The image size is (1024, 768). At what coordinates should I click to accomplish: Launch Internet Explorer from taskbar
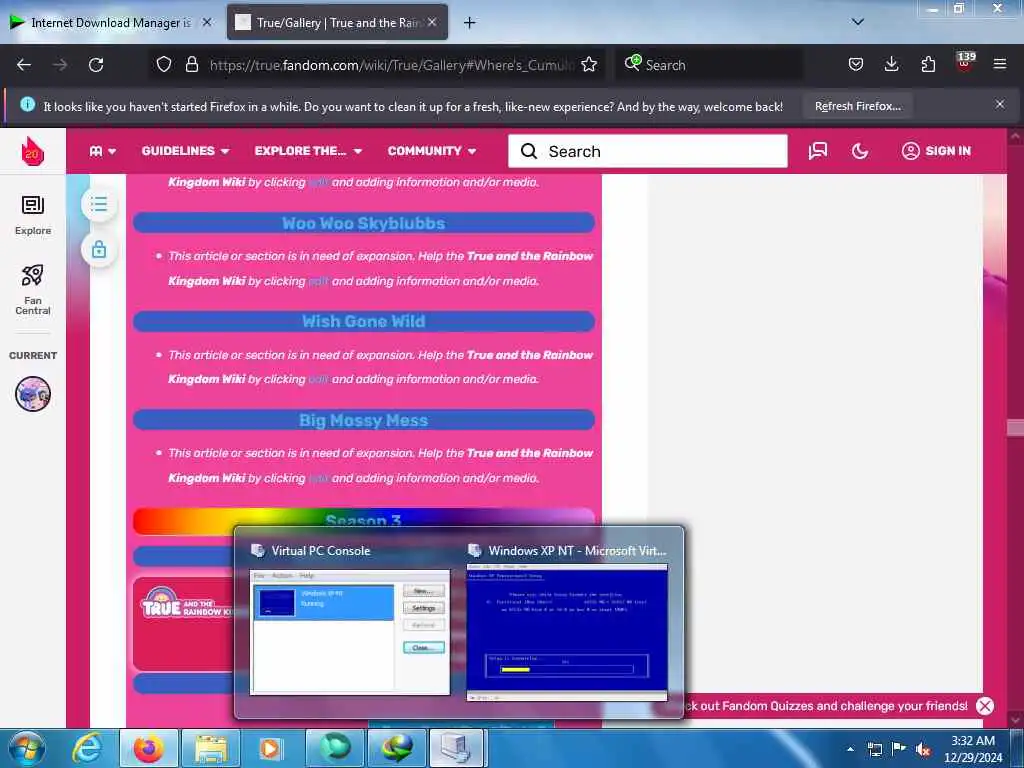point(86,748)
